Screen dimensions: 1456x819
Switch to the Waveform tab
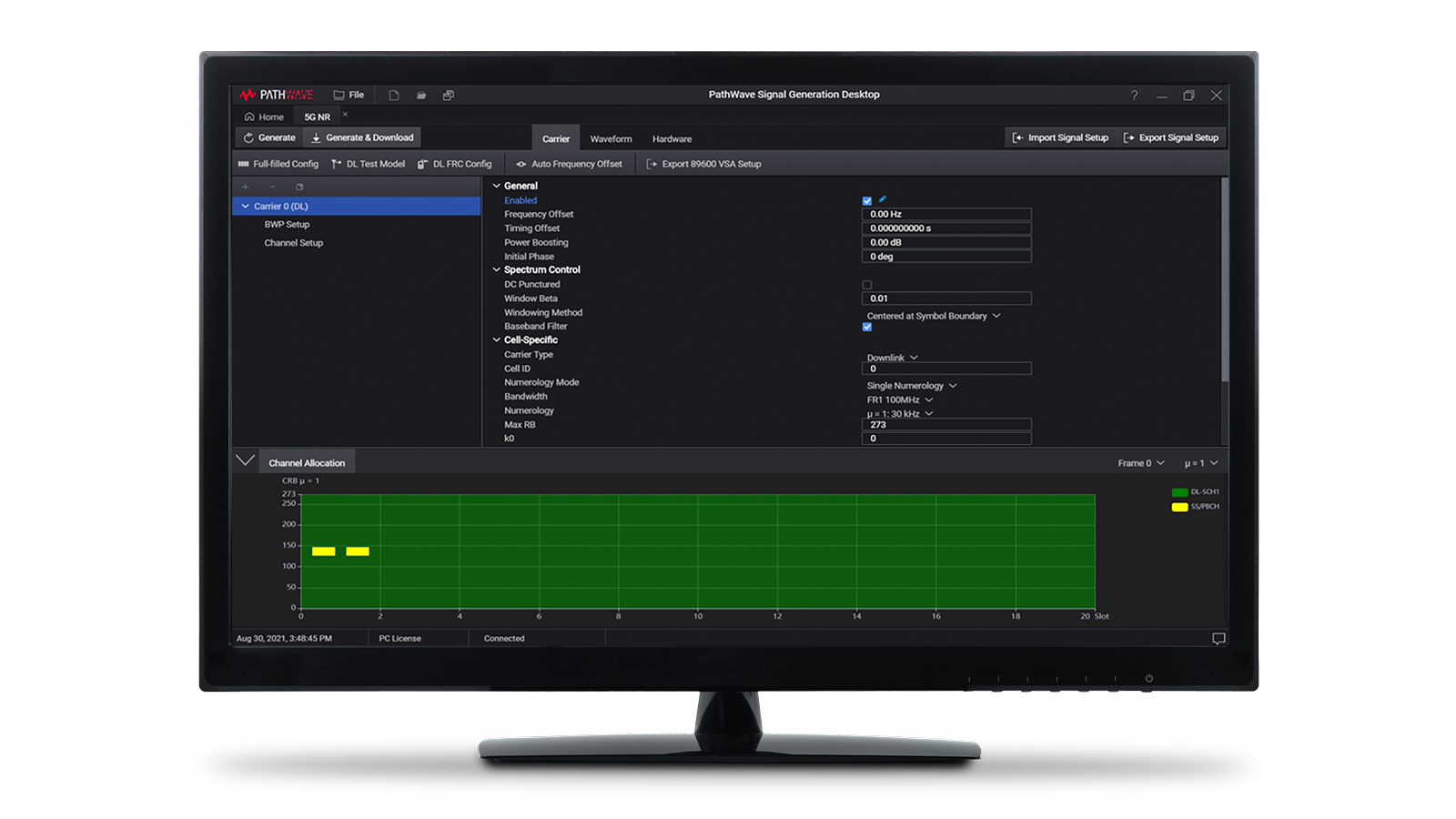coord(611,138)
